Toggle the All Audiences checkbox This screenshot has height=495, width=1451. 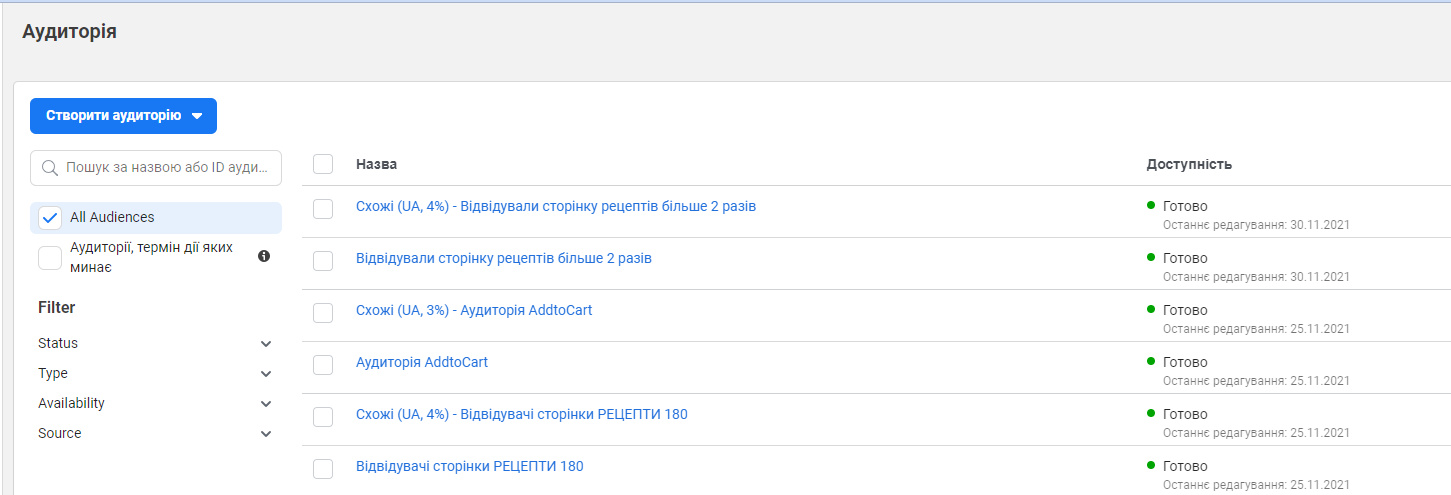pyautogui.click(x=50, y=217)
